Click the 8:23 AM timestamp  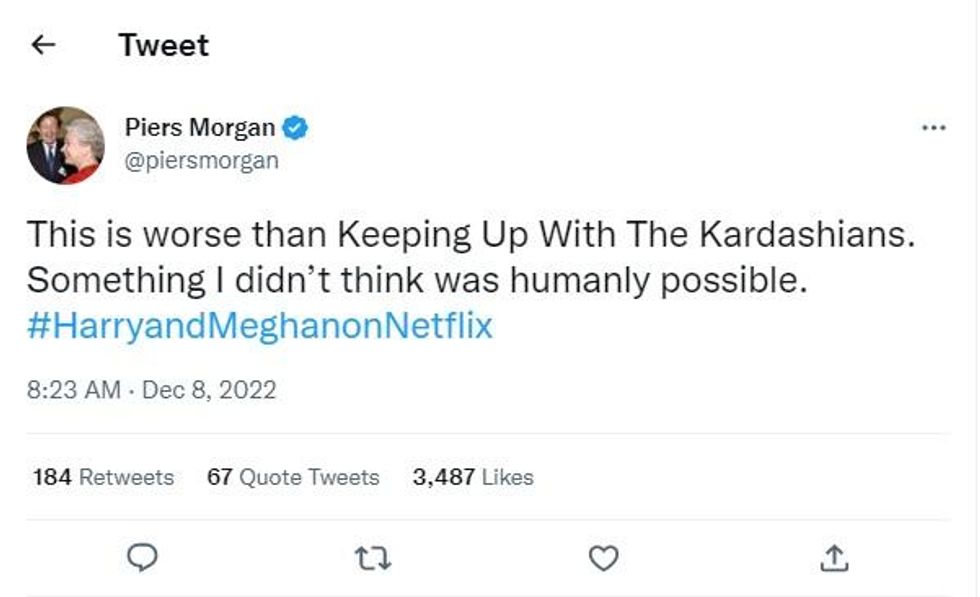tap(74, 389)
